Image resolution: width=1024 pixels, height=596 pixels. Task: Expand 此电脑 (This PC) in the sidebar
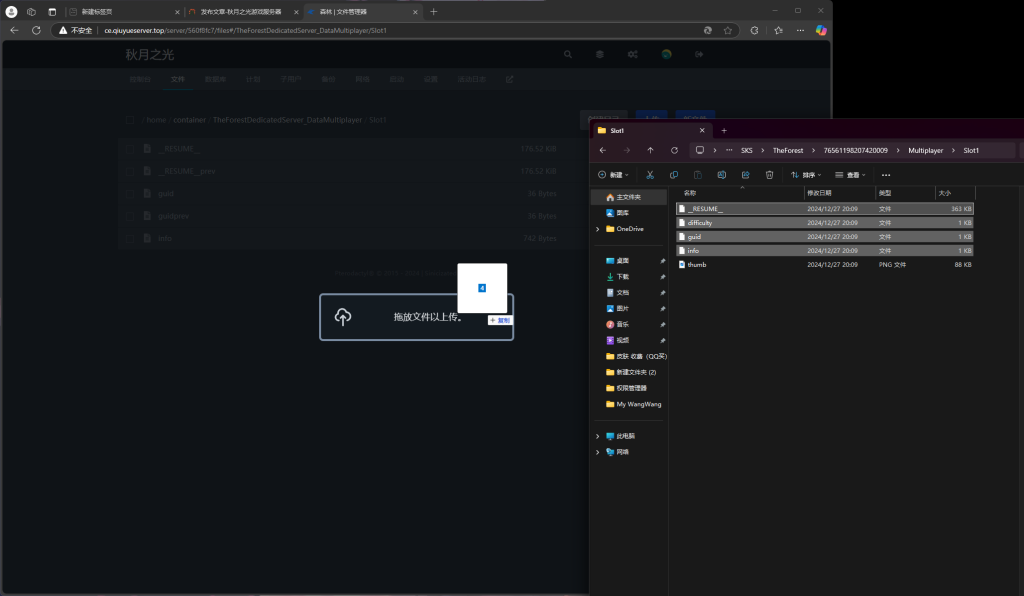(x=598, y=436)
